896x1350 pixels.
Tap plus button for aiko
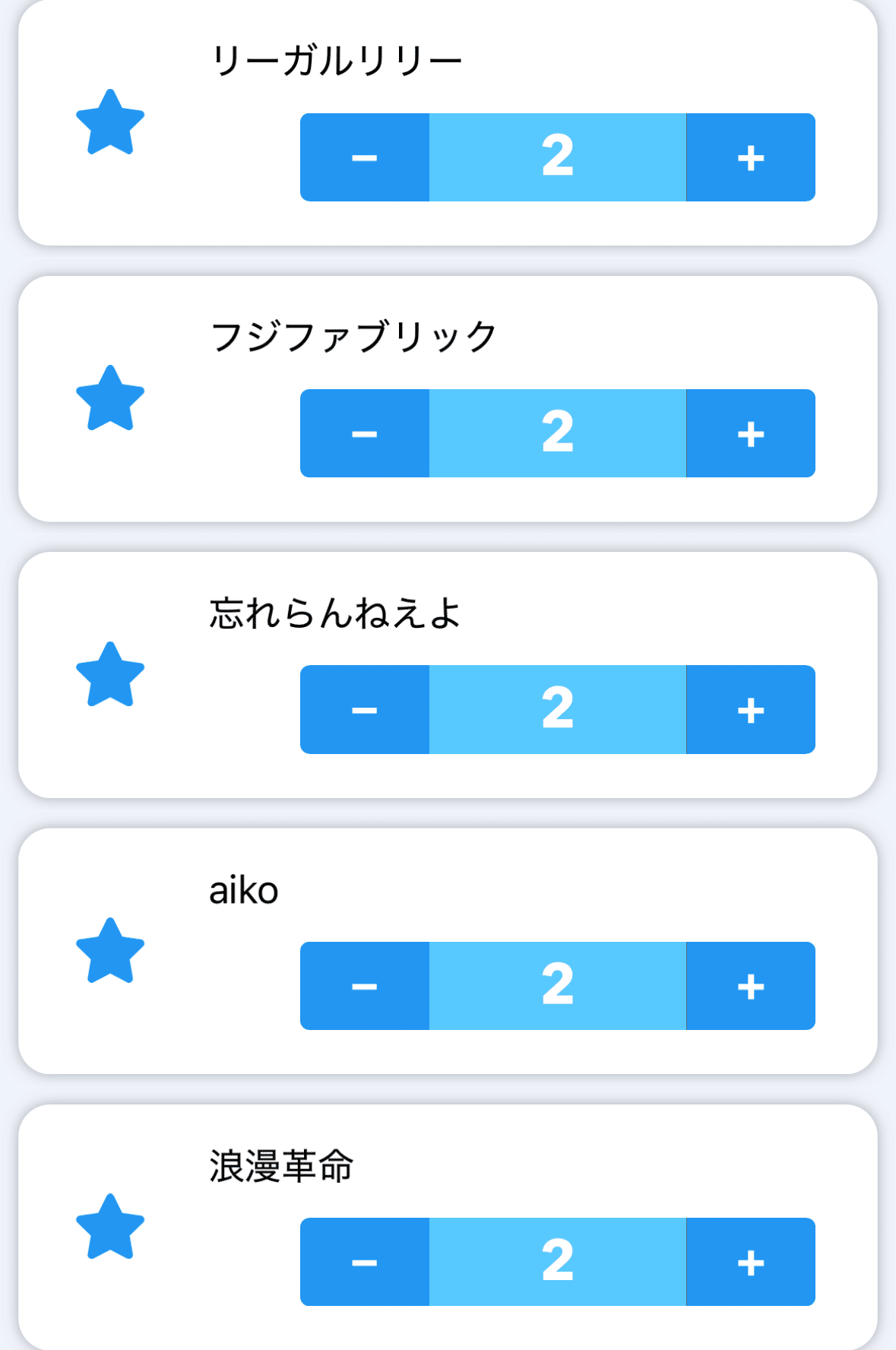(751, 986)
